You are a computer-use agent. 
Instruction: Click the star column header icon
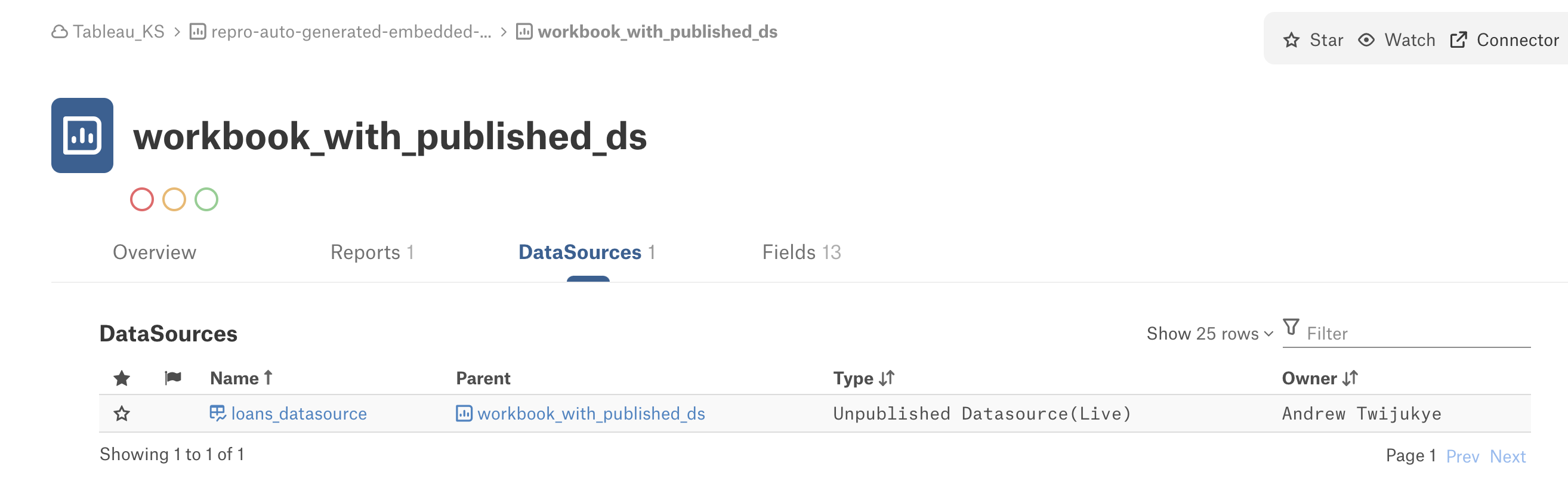click(122, 378)
